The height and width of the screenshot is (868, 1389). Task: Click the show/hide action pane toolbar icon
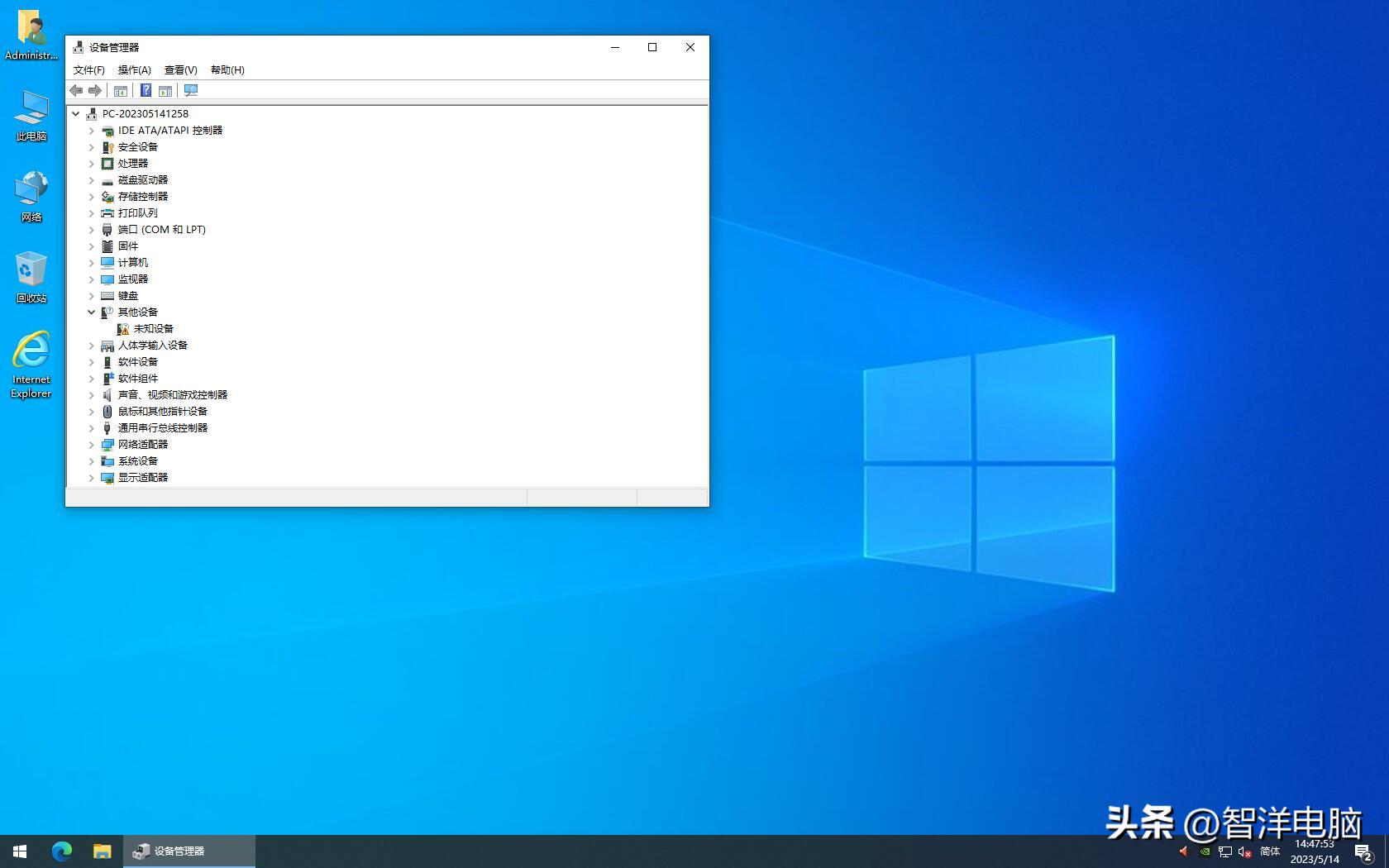click(x=165, y=91)
